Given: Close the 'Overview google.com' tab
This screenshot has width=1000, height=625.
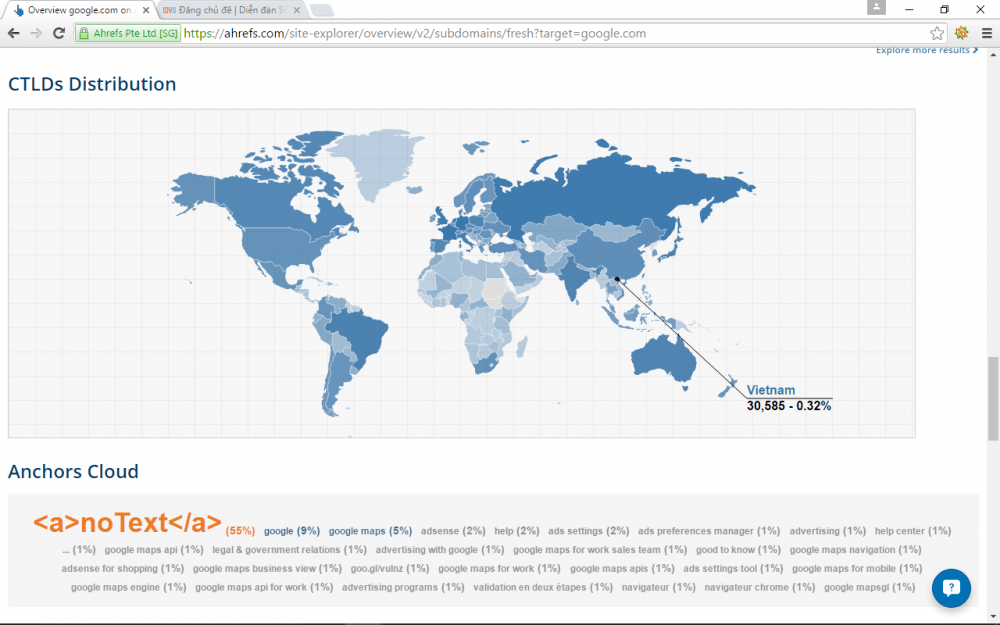Looking at the screenshot, I should [x=146, y=10].
